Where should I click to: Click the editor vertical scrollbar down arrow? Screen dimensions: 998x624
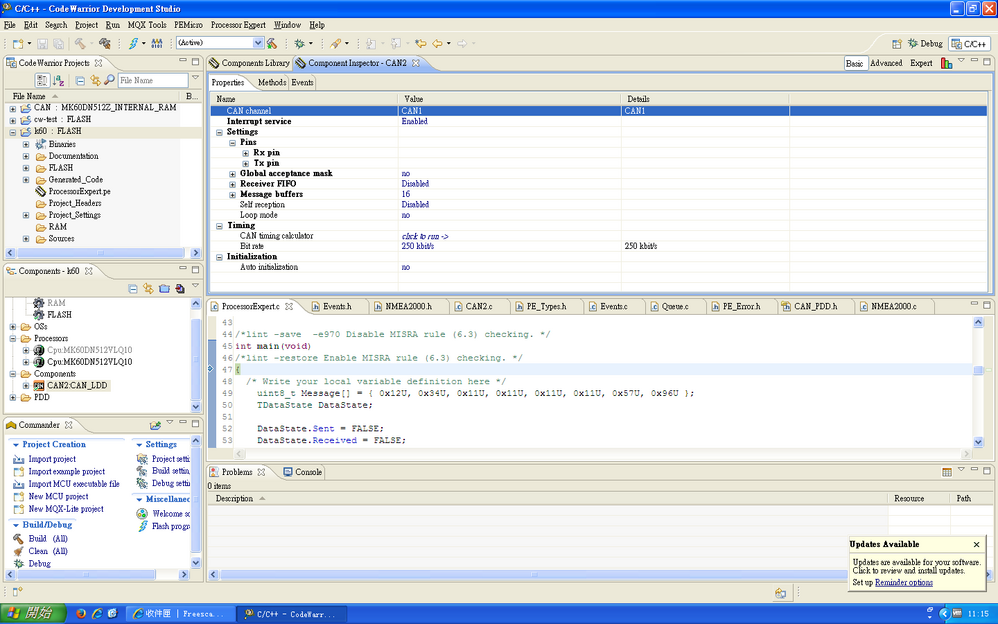978,442
